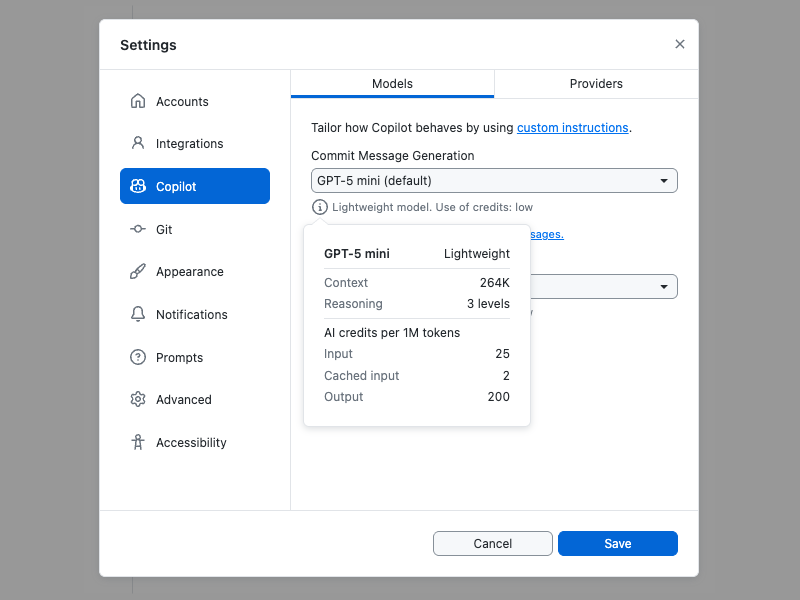Screen dimensions: 800x600
Task: Open the Notifications settings section
Action: tap(195, 314)
